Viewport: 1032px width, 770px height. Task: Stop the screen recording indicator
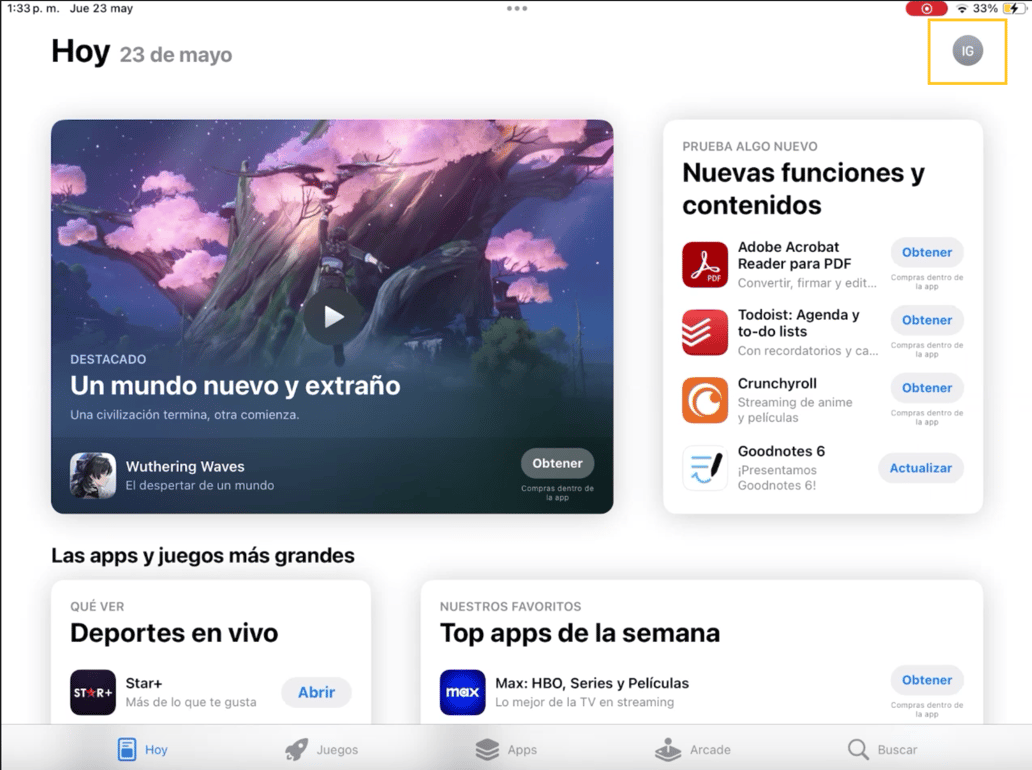coord(925,8)
